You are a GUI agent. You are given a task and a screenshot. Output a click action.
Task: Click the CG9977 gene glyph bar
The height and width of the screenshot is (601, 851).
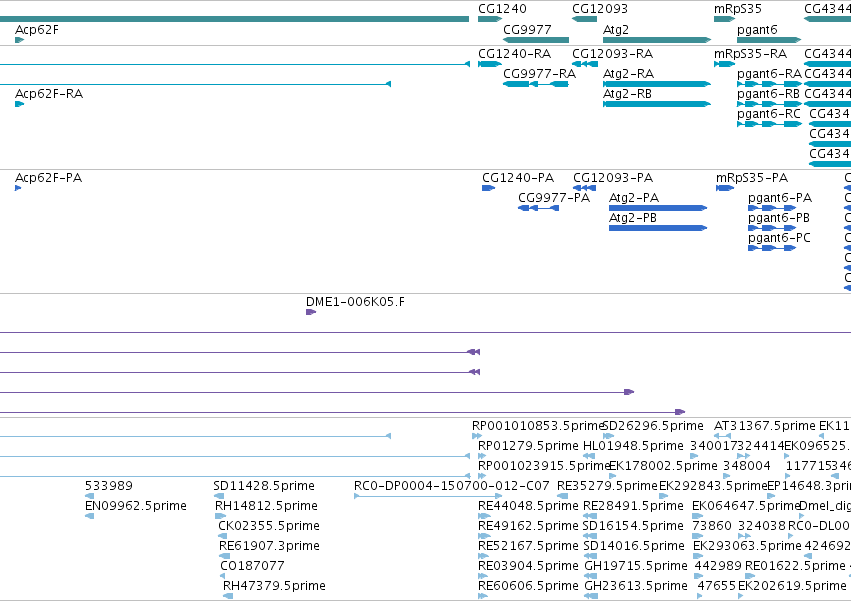pyautogui.click(x=536, y=40)
